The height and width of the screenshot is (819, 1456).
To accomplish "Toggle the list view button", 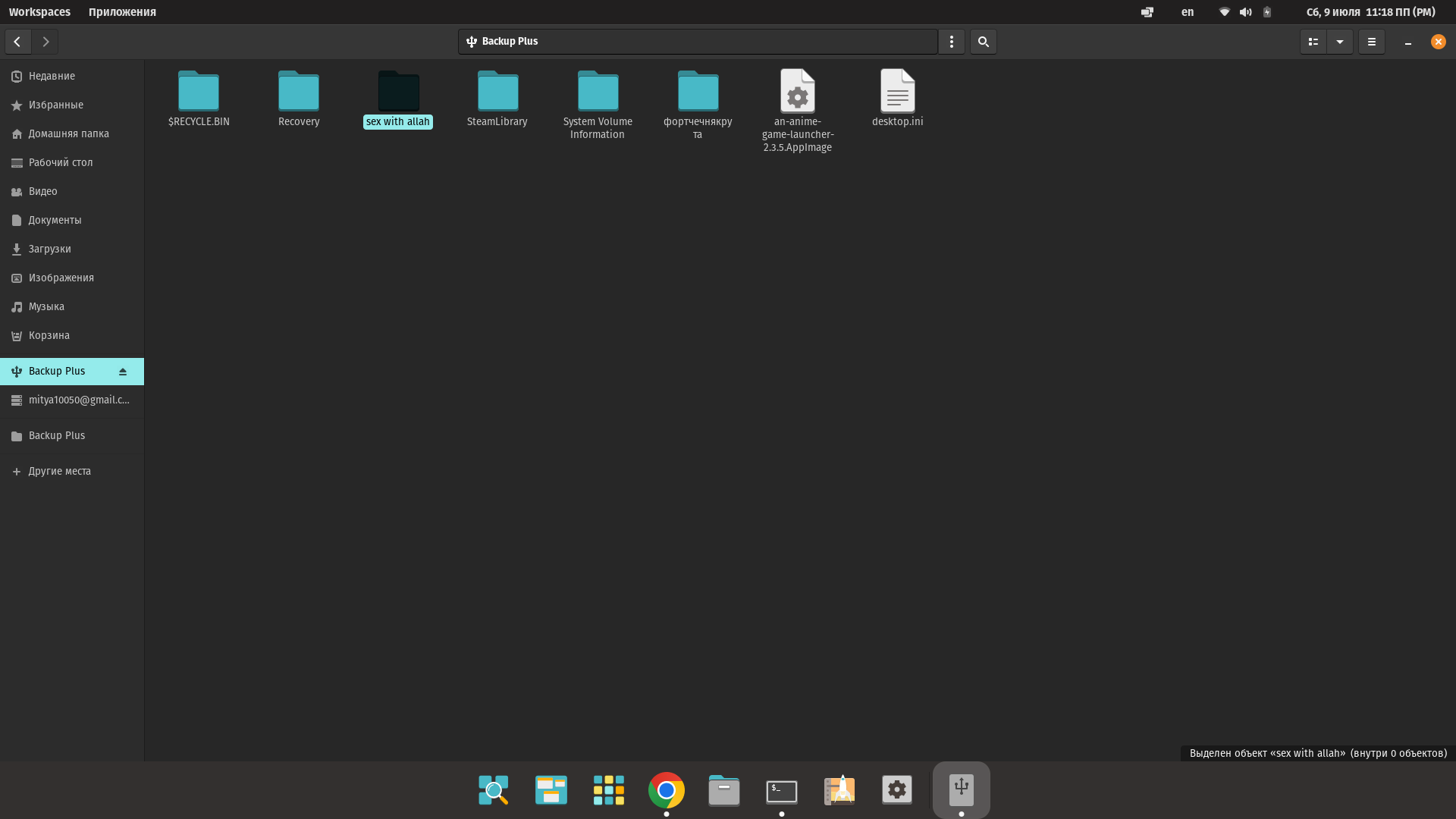I will (1313, 42).
